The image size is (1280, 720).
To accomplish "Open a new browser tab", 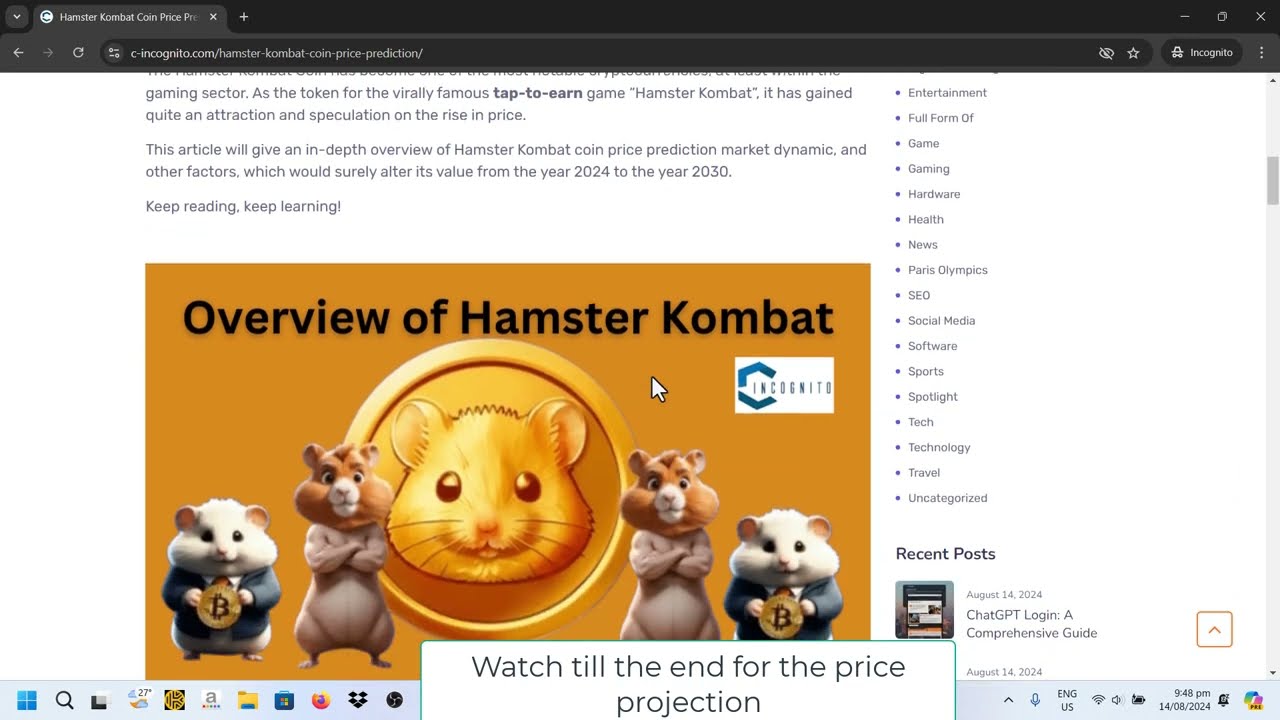I will (243, 17).
